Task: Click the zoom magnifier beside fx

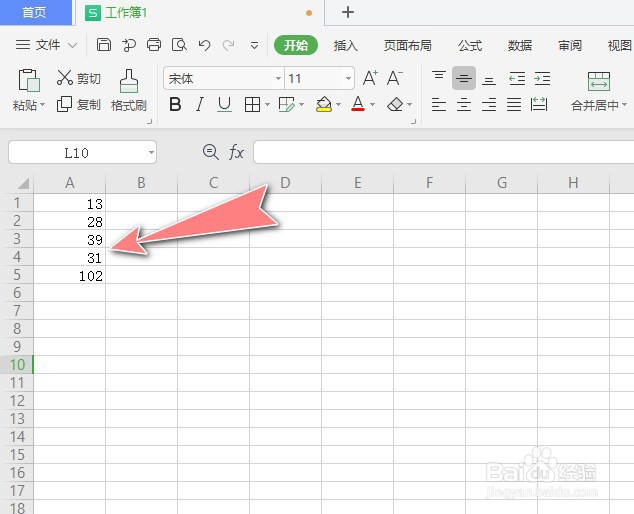Action: 210,152
